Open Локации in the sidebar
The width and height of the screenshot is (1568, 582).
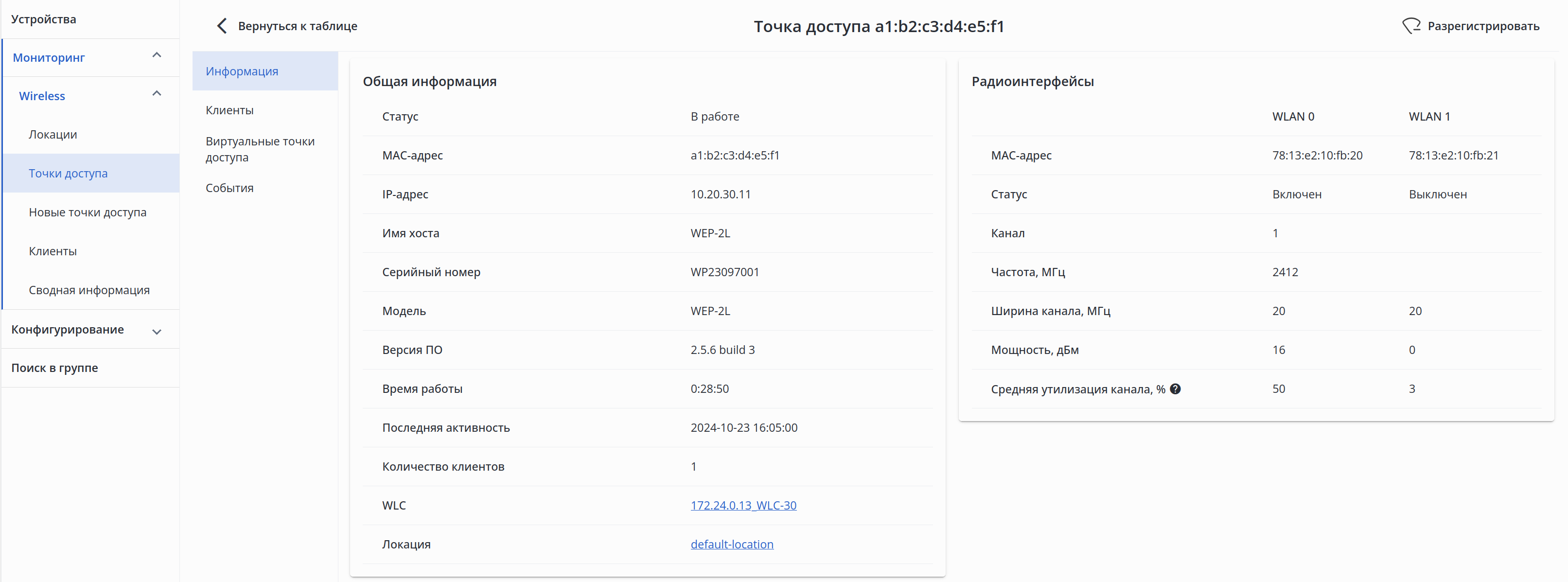point(53,135)
